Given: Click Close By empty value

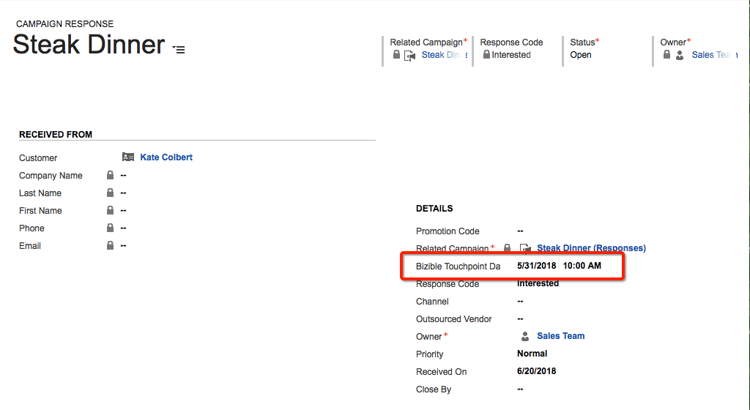Looking at the screenshot, I should [x=520, y=389].
